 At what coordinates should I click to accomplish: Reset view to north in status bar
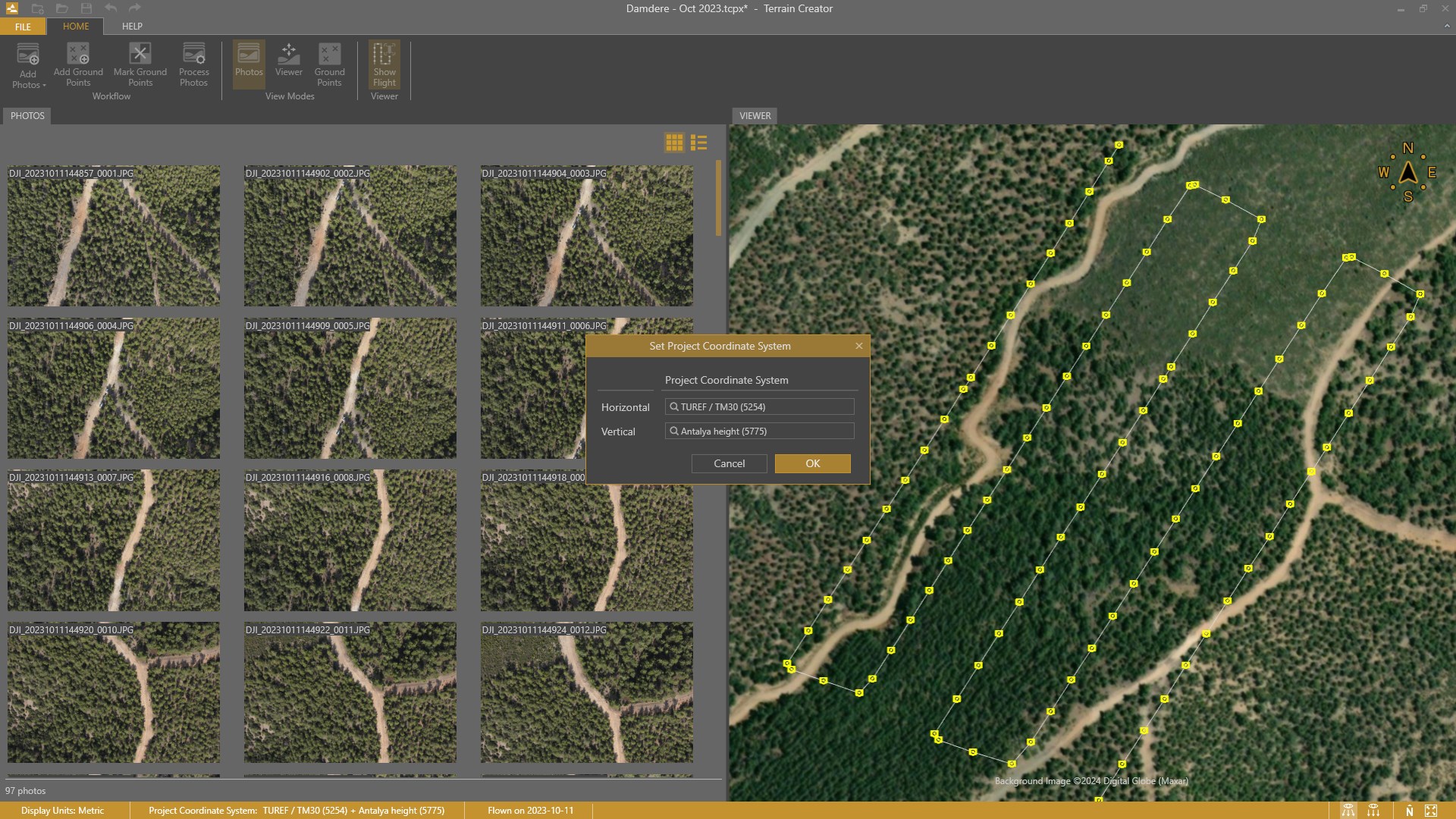(1409, 811)
